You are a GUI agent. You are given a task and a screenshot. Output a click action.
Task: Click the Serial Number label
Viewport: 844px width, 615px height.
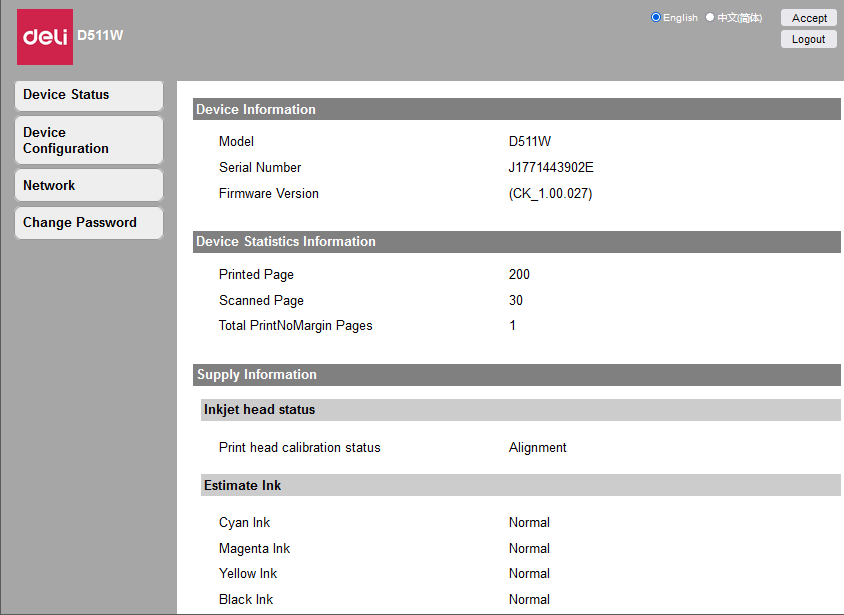[260, 167]
